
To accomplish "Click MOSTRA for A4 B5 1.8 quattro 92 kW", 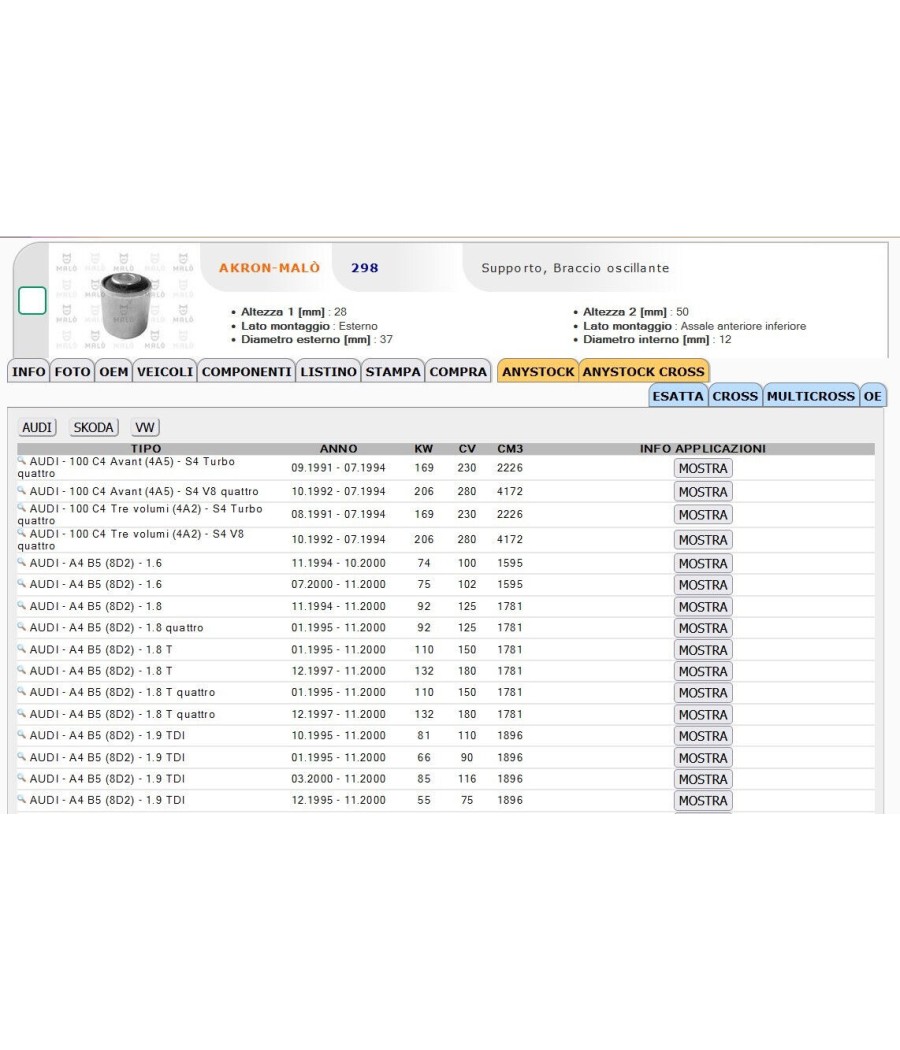I will 703,628.
